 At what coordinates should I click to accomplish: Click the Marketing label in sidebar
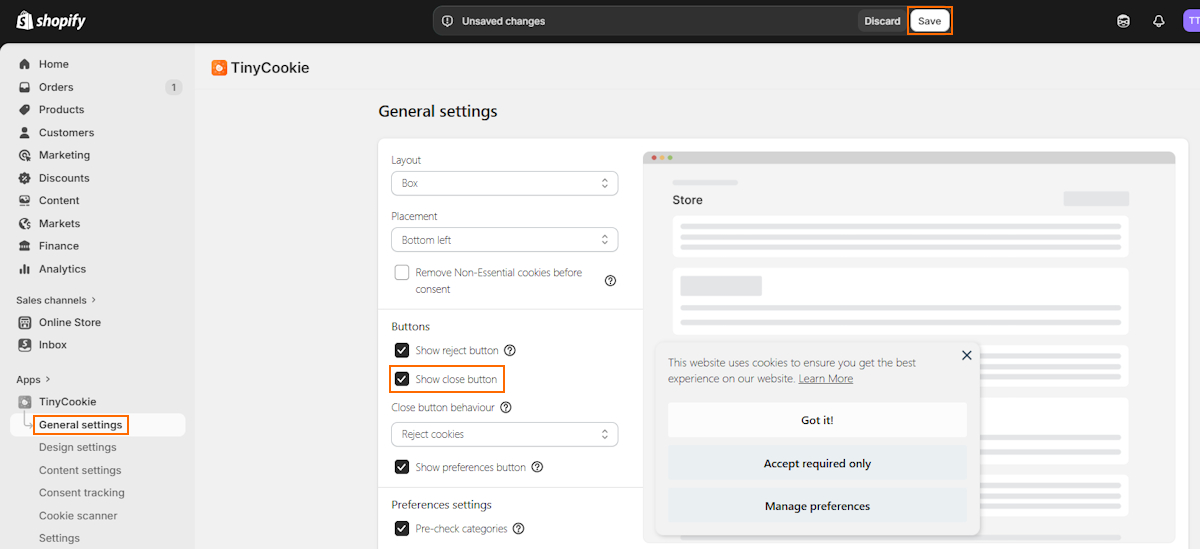(65, 155)
